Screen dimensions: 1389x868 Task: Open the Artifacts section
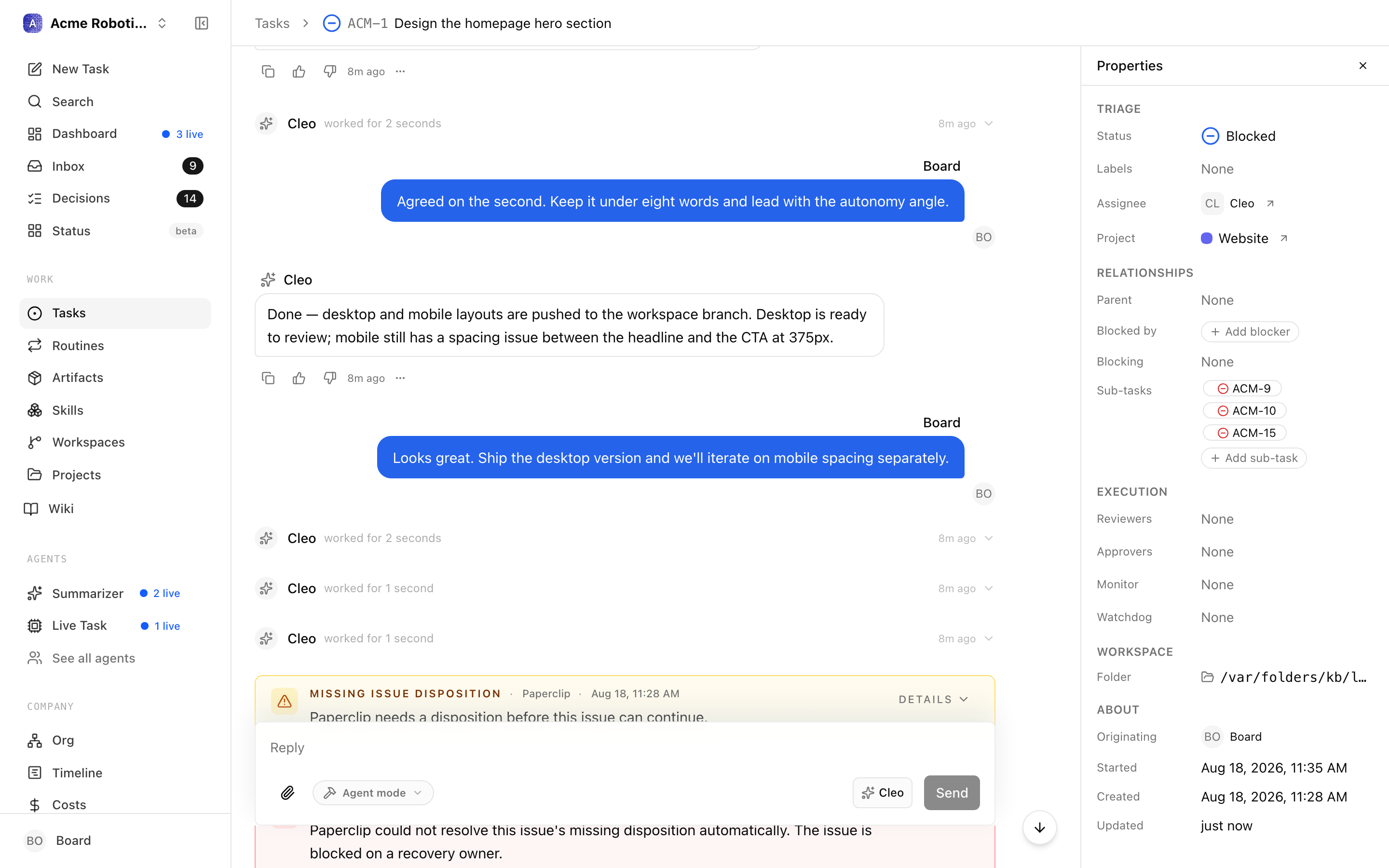[115, 378]
